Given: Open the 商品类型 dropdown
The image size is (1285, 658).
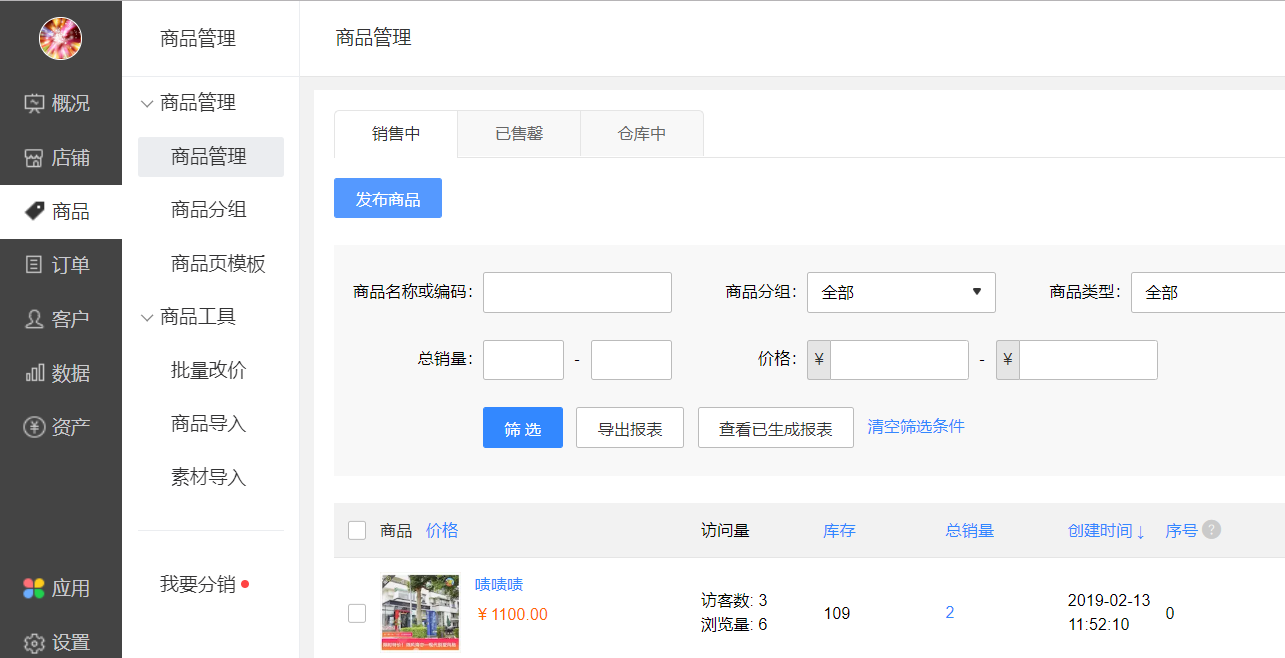Looking at the screenshot, I should 1207,292.
